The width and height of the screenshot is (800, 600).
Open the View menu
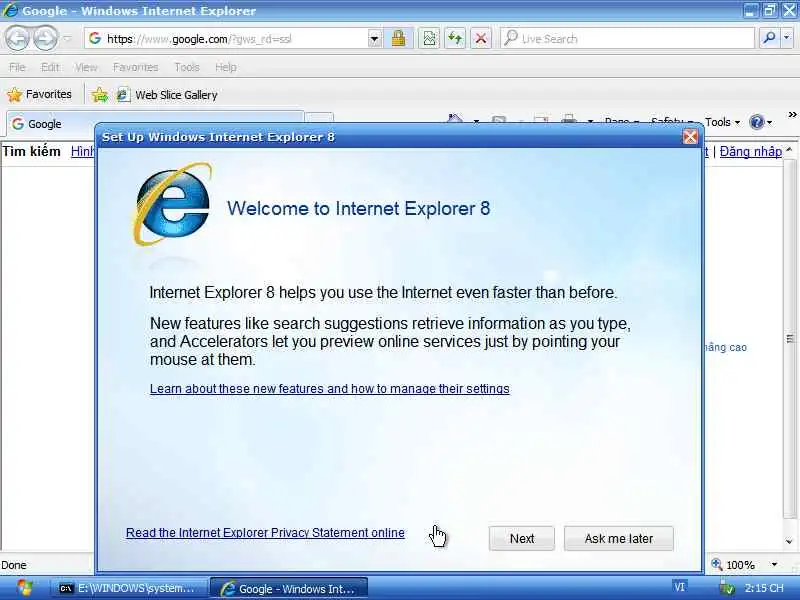pos(86,67)
